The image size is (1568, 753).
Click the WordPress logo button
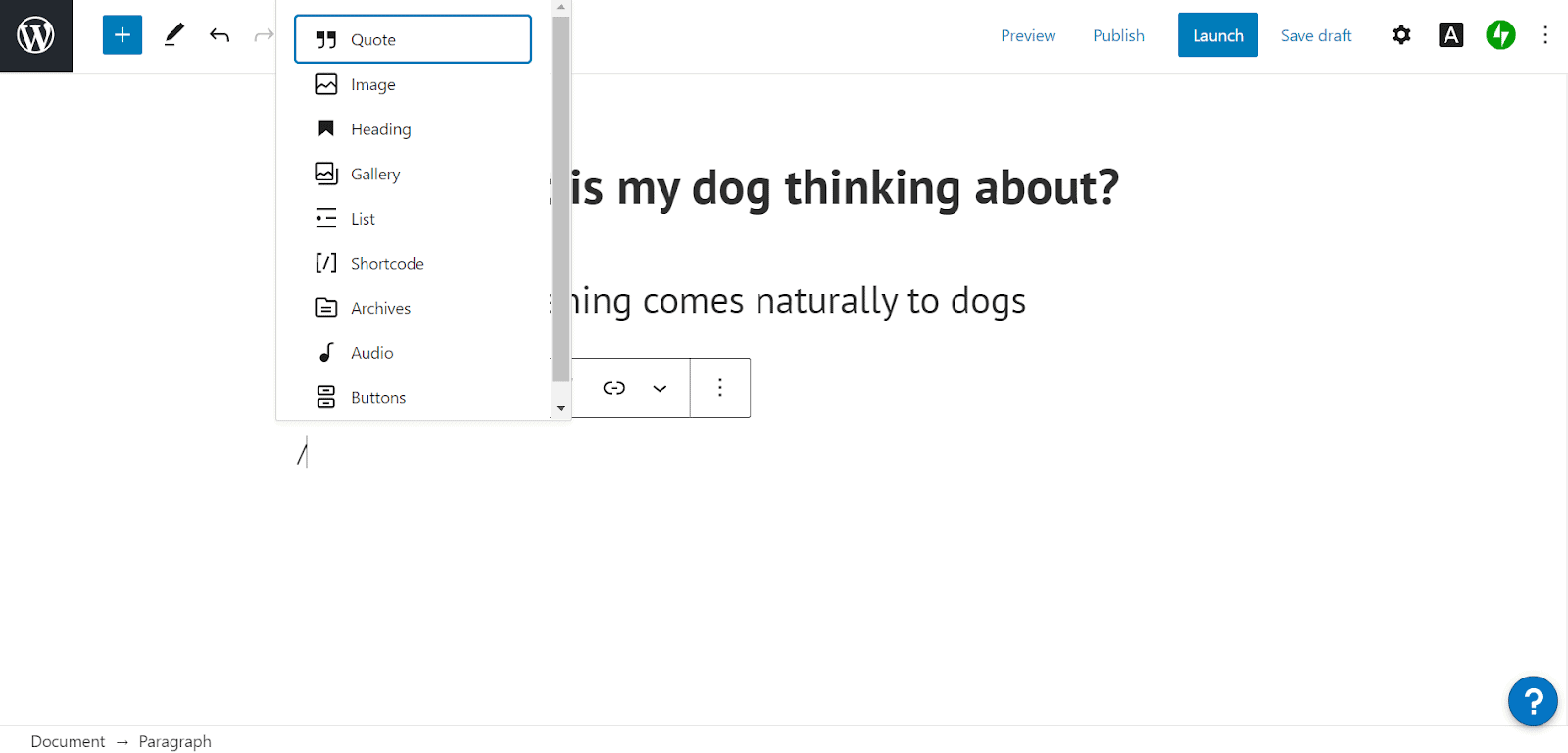pos(36,35)
